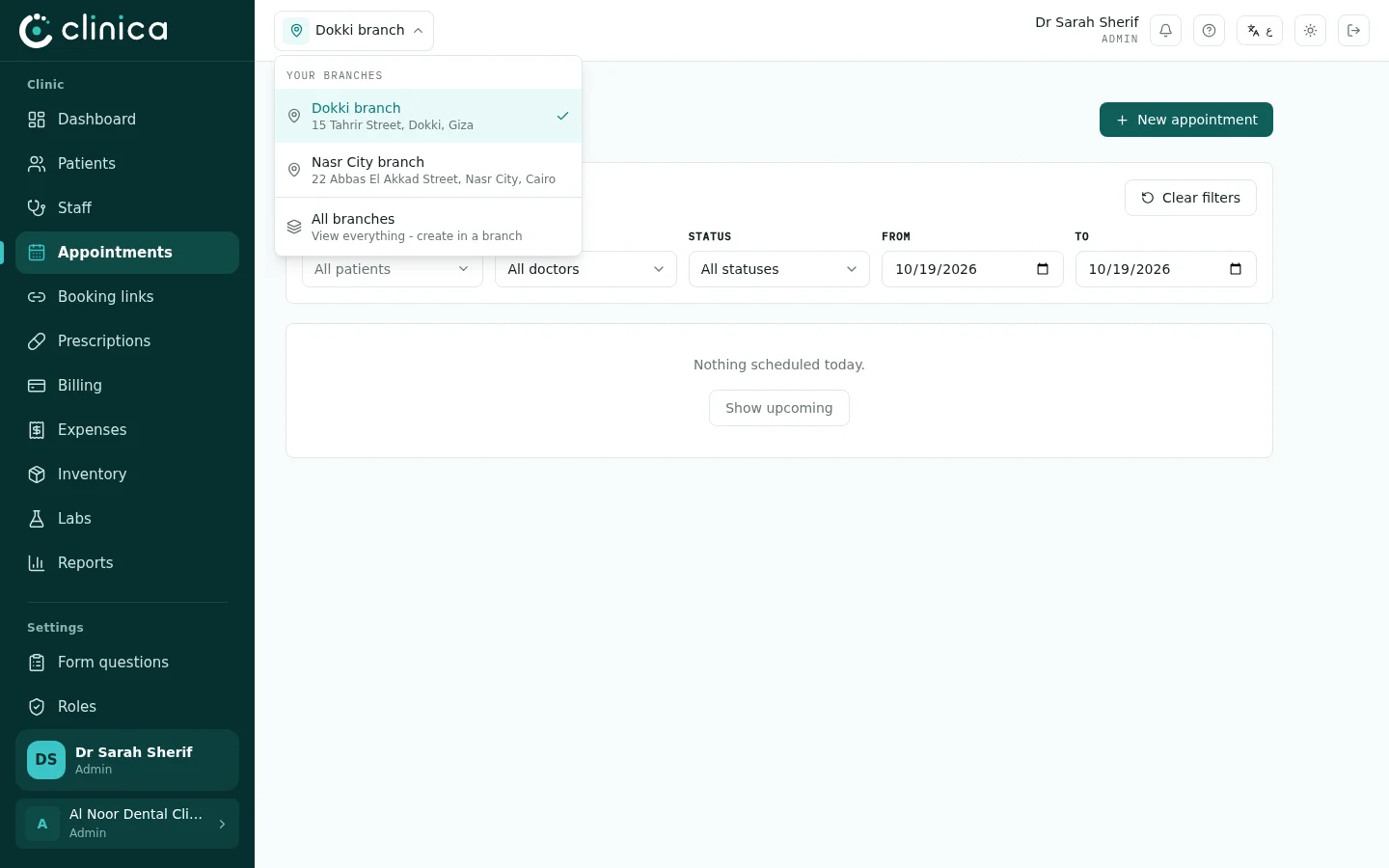Open Booking links page
Viewport: 1389px width, 868px height.
[x=127, y=297]
